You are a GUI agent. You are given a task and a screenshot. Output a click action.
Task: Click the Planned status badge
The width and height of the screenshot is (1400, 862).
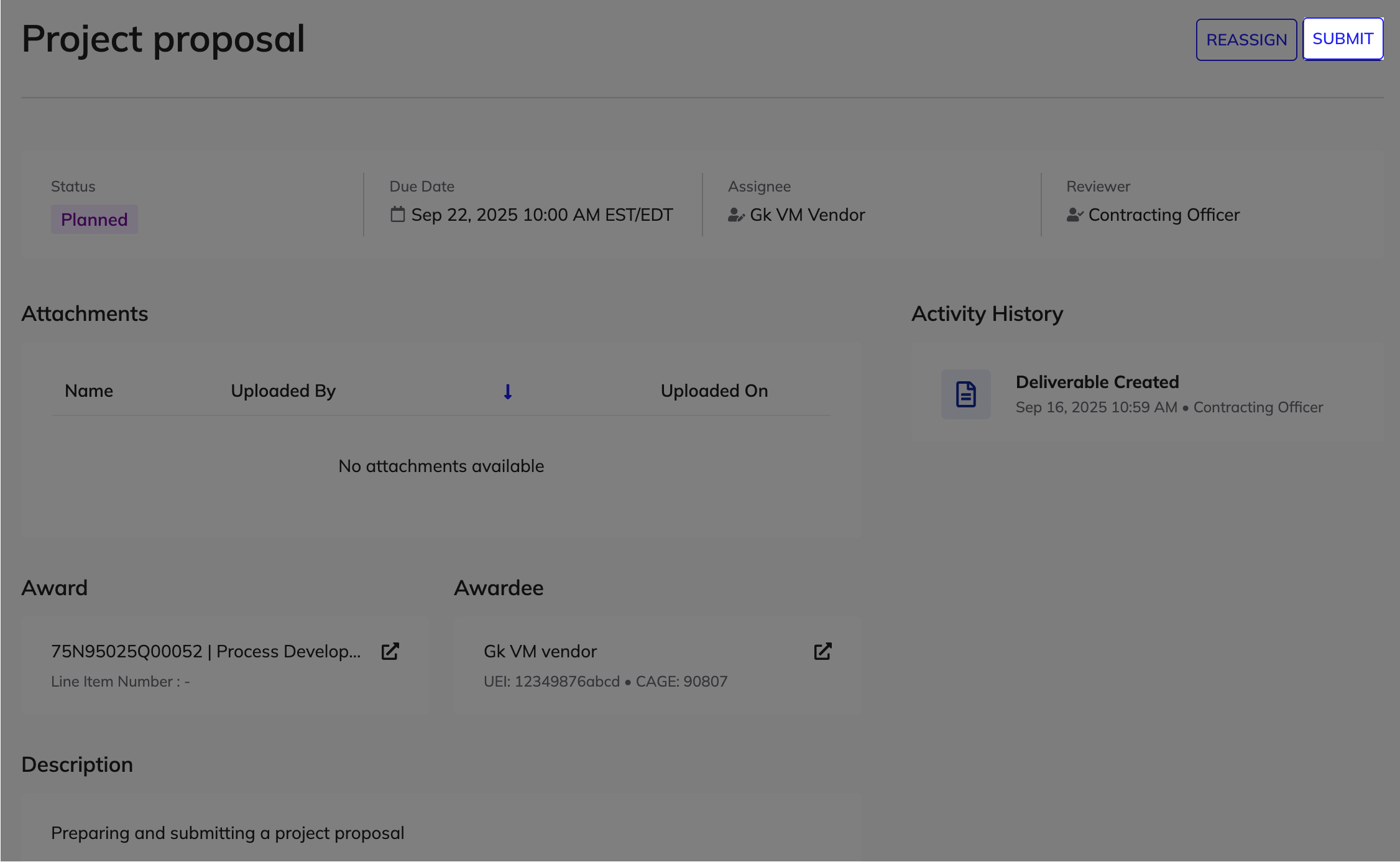tap(94, 220)
